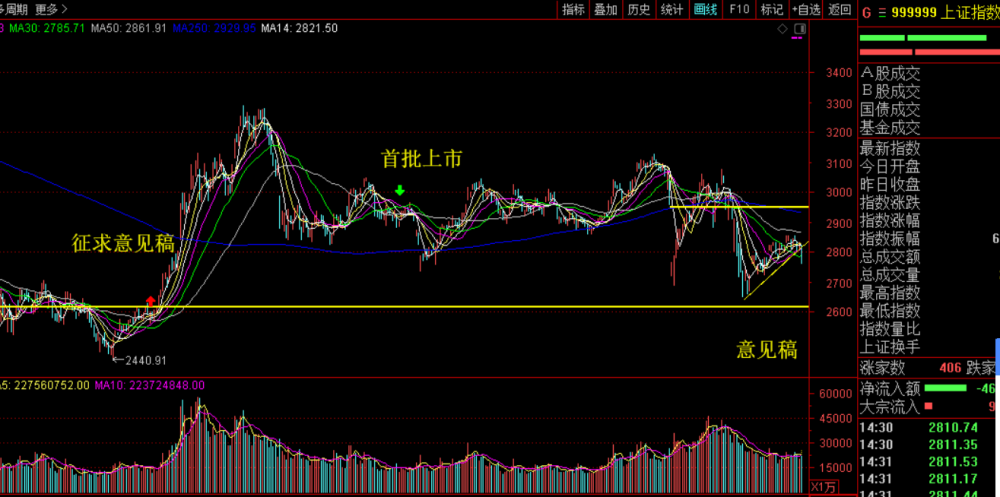Screen dimensions: 1000x497
Task: Click the 指数量比 row
Action: tap(890, 329)
